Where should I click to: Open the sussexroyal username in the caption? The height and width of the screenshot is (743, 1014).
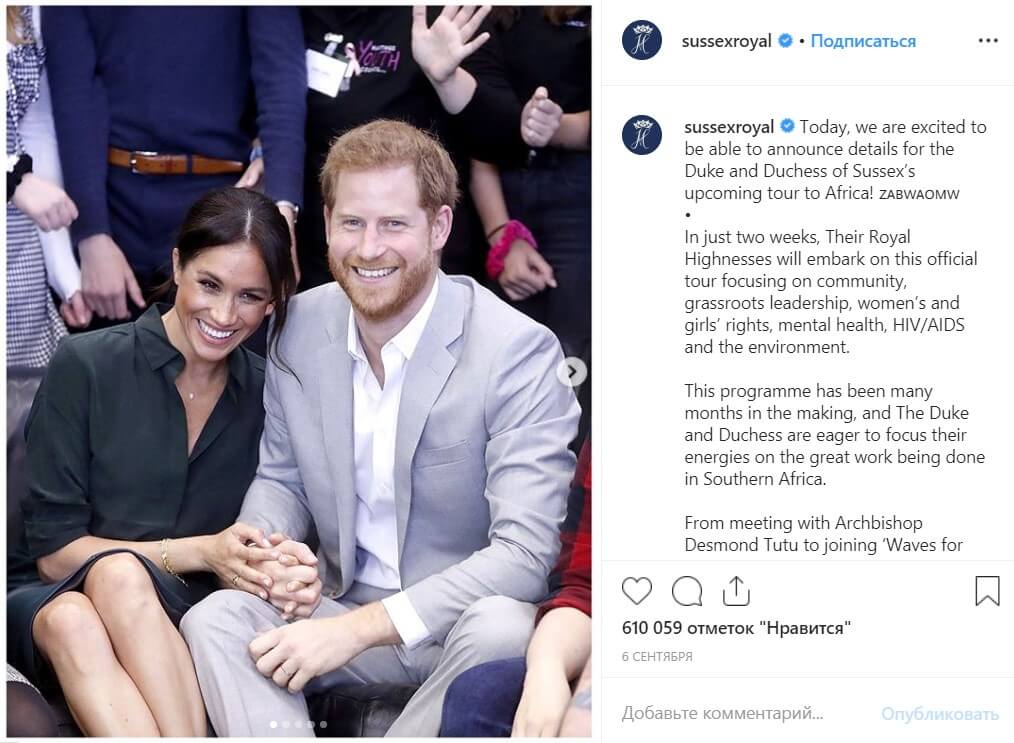click(x=729, y=127)
